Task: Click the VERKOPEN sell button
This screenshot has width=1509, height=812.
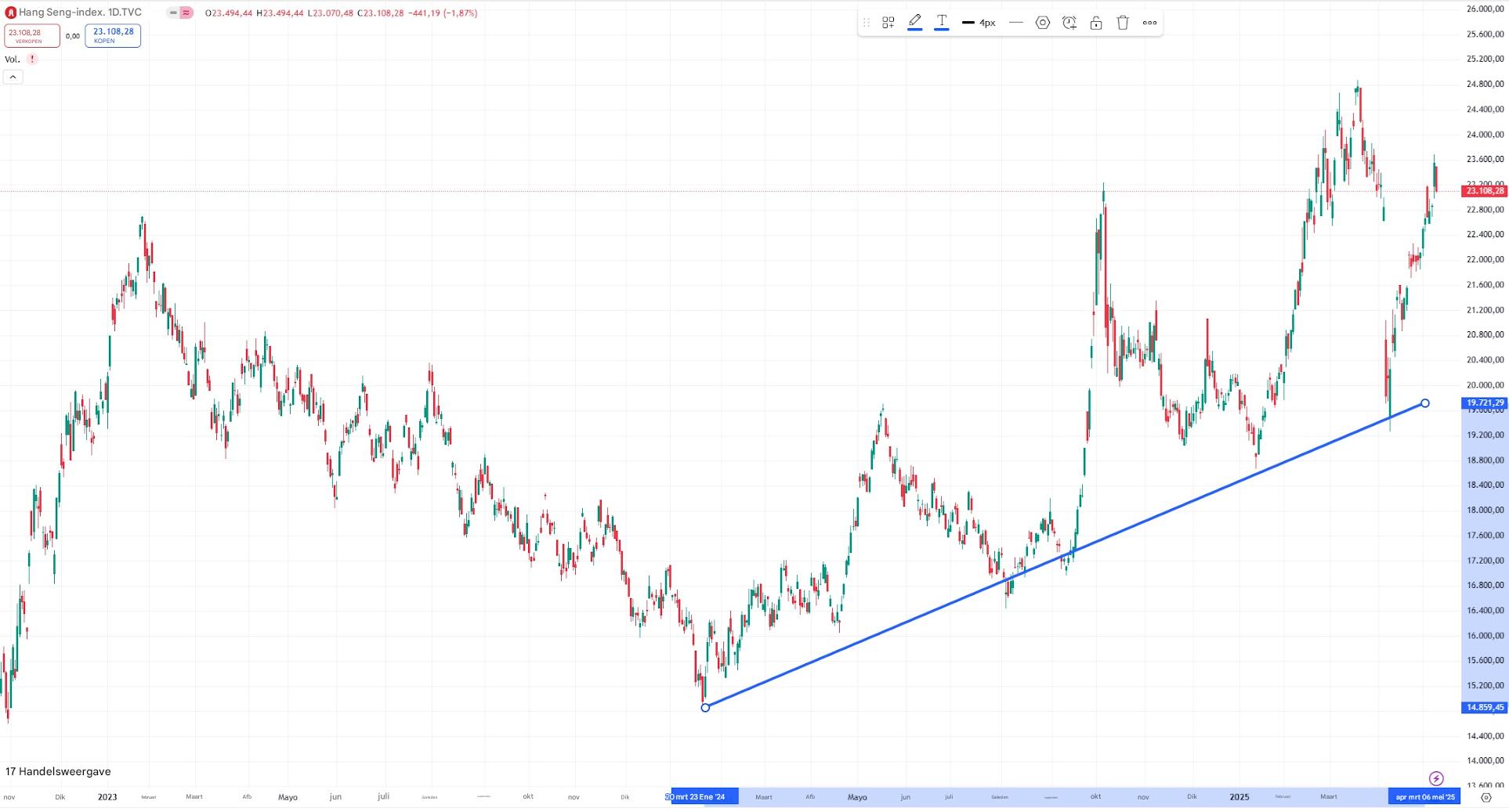Action: pyautogui.click(x=31, y=35)
